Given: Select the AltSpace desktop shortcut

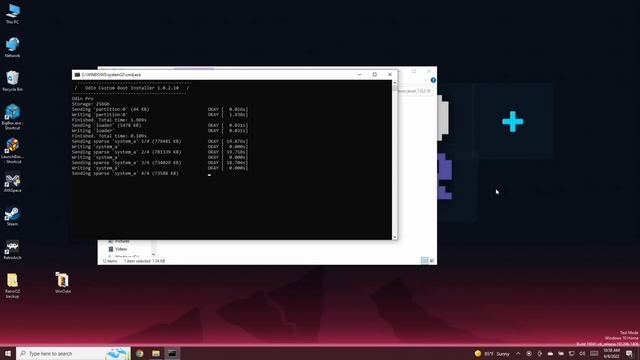Looking at the screenshot, I should click(x=12, y=183).
